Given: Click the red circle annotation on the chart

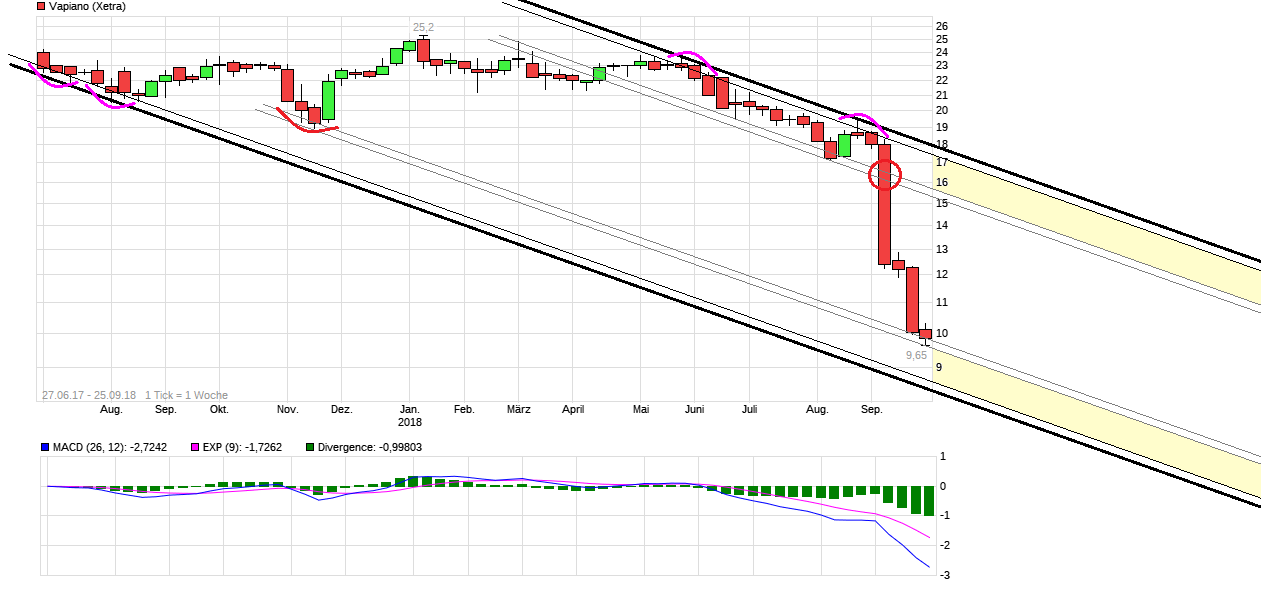Looking at the screenshot, I should tap(884, 173).
